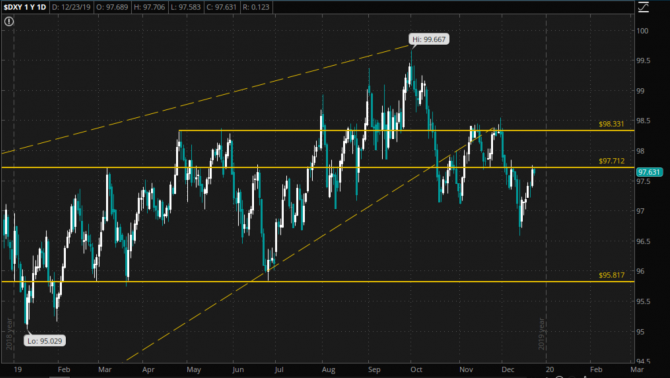Click the $95.817 price level label
Image resolution: width=670 pixels, height=378 pixels.
[x=611, y=275]
